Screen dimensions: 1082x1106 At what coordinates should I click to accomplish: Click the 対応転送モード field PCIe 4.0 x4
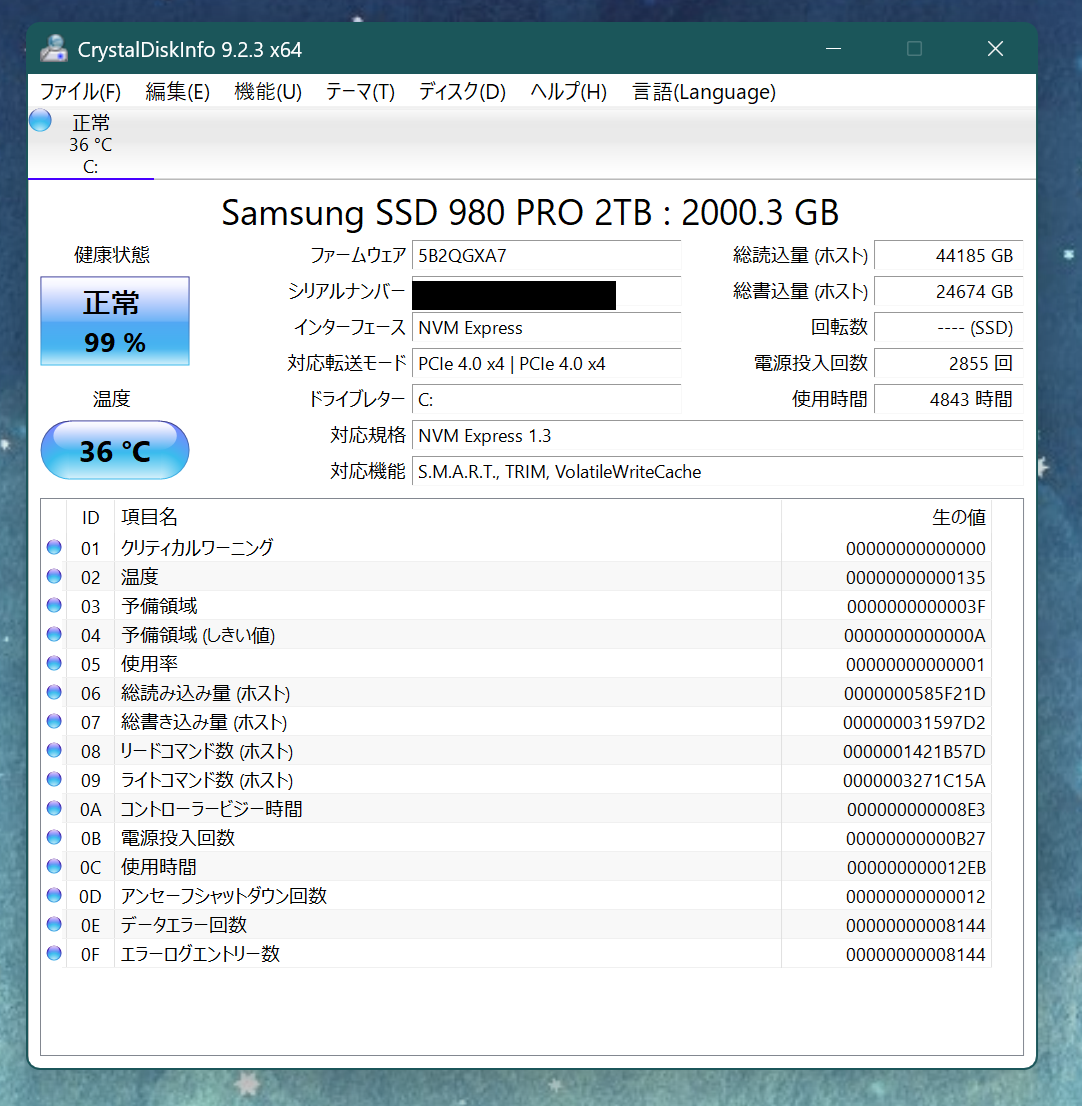pyautogui.click(x=547, y=363)
